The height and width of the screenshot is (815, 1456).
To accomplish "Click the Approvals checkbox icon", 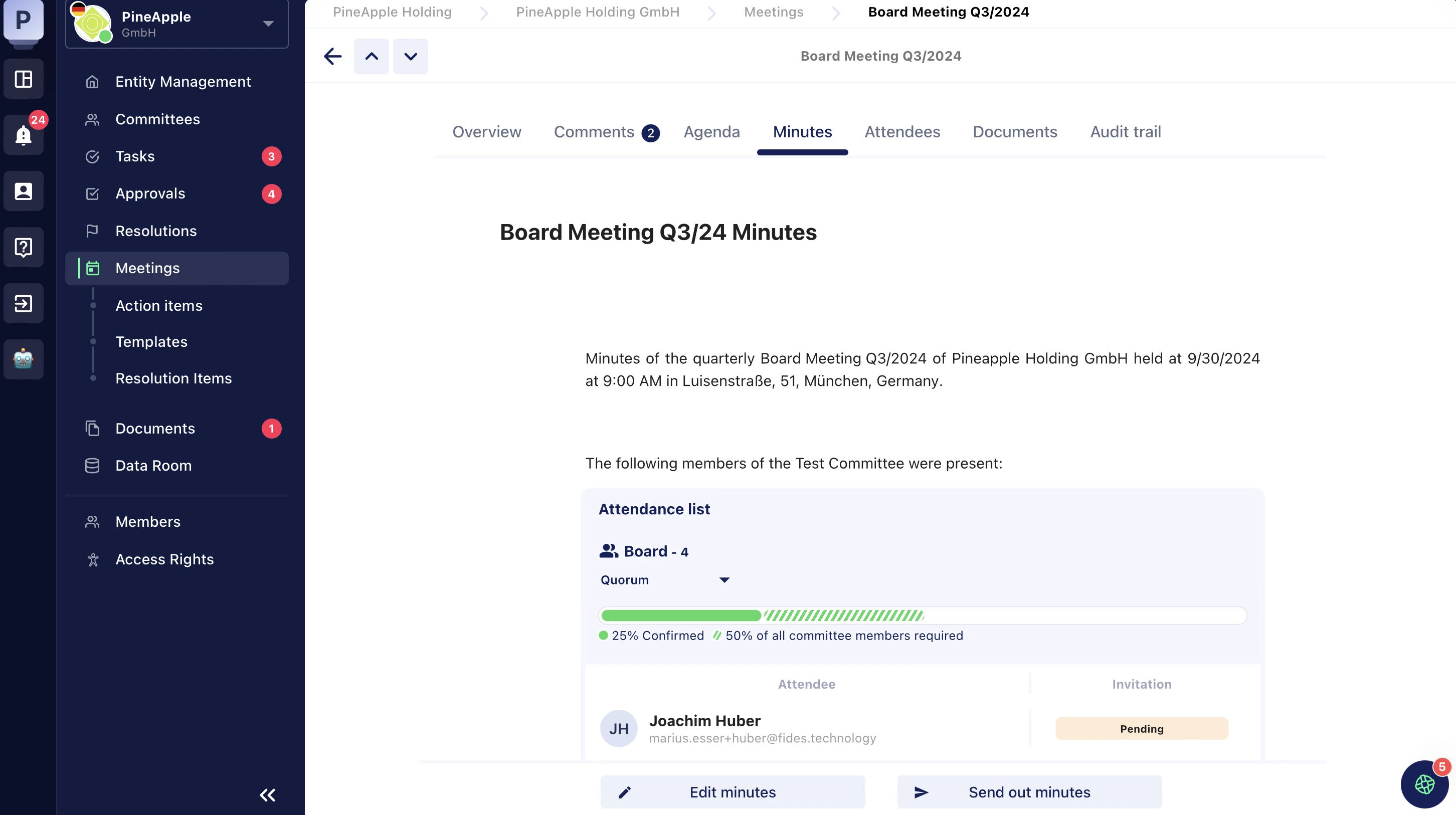I will (92, 194).
